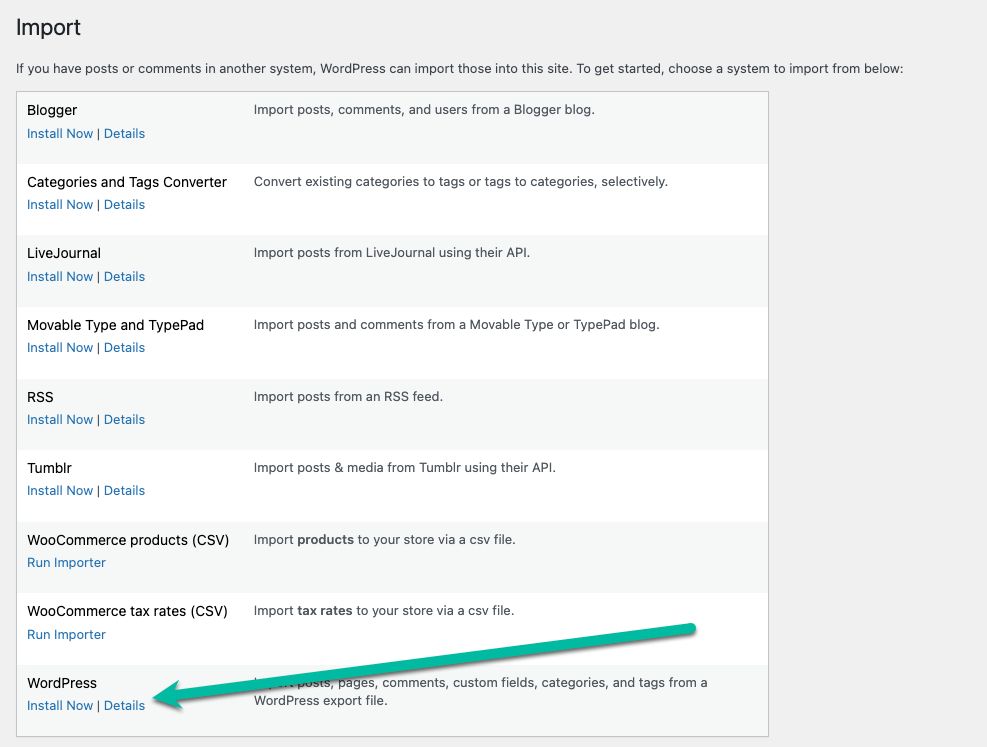Select the WordPress importer row title
This screenshot has height=747, width=987.
[62, 683]
